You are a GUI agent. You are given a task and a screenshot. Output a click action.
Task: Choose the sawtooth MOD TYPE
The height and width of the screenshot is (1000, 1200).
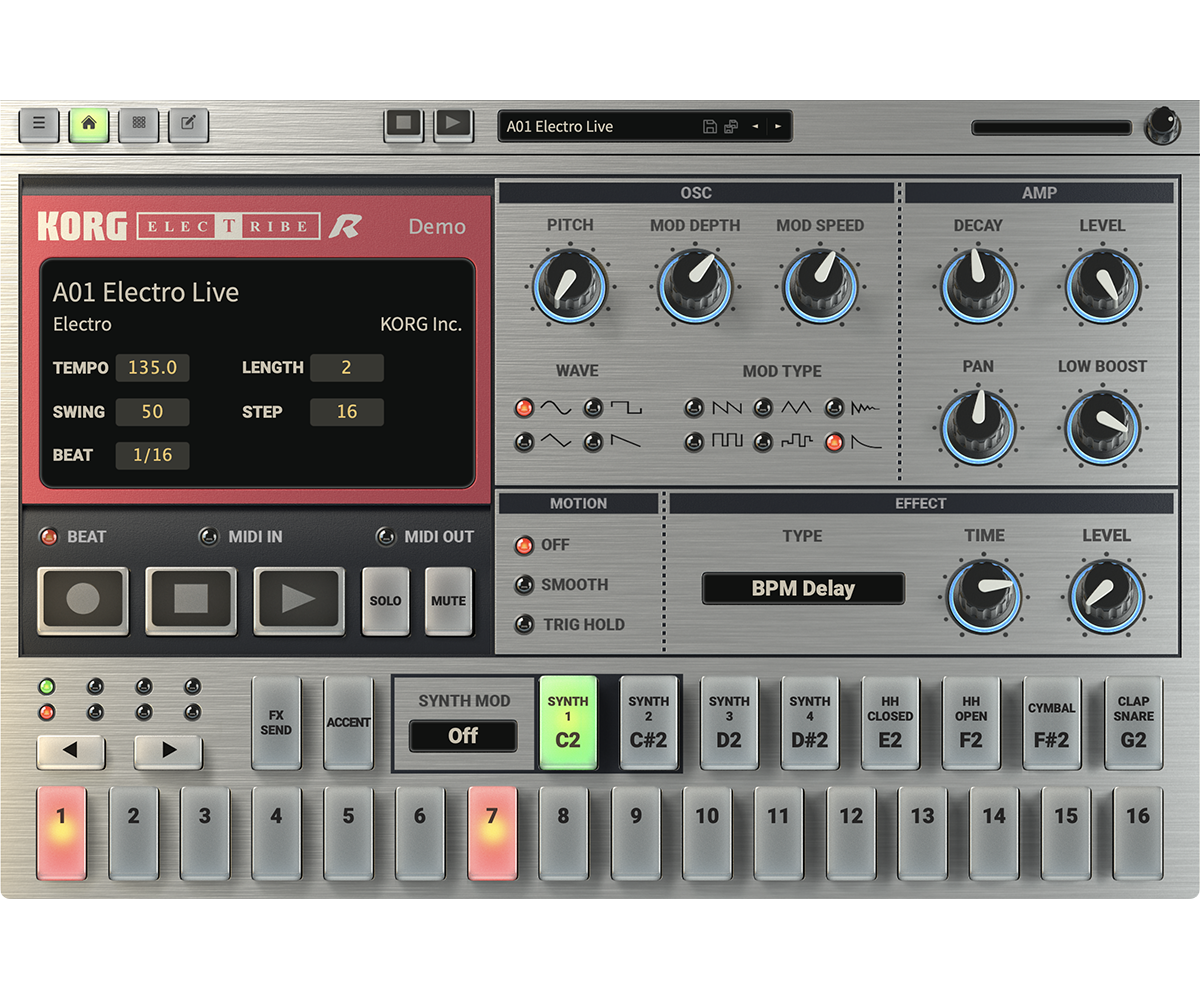[694, 408]
